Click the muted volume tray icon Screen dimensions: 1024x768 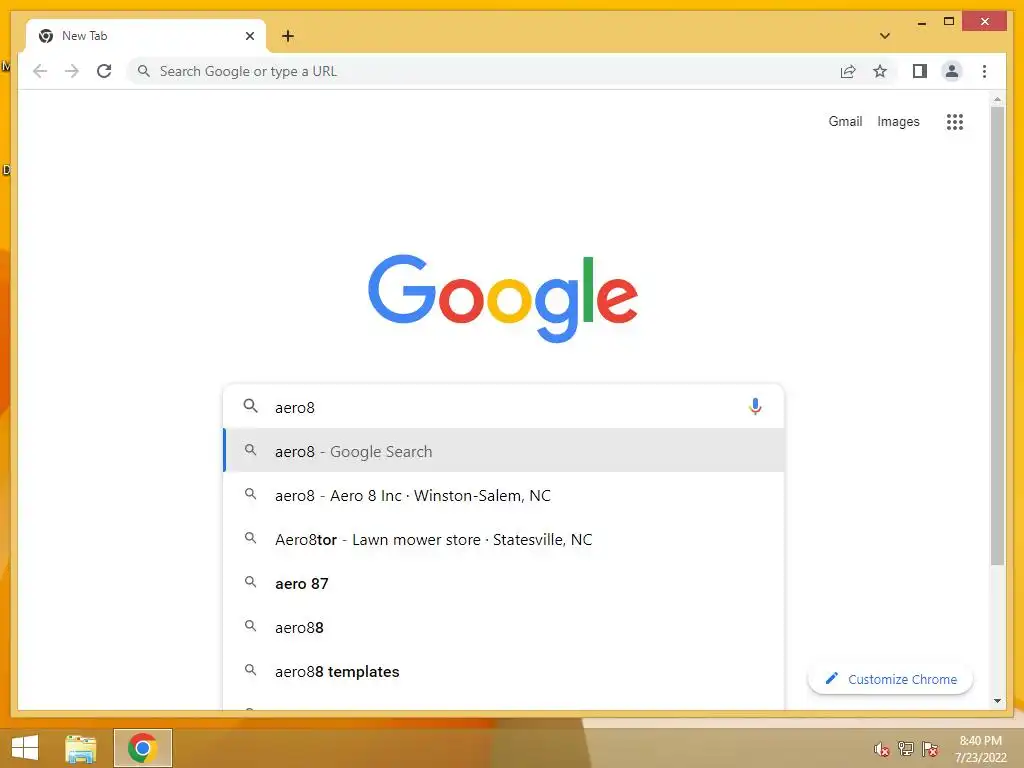(882, 749)
